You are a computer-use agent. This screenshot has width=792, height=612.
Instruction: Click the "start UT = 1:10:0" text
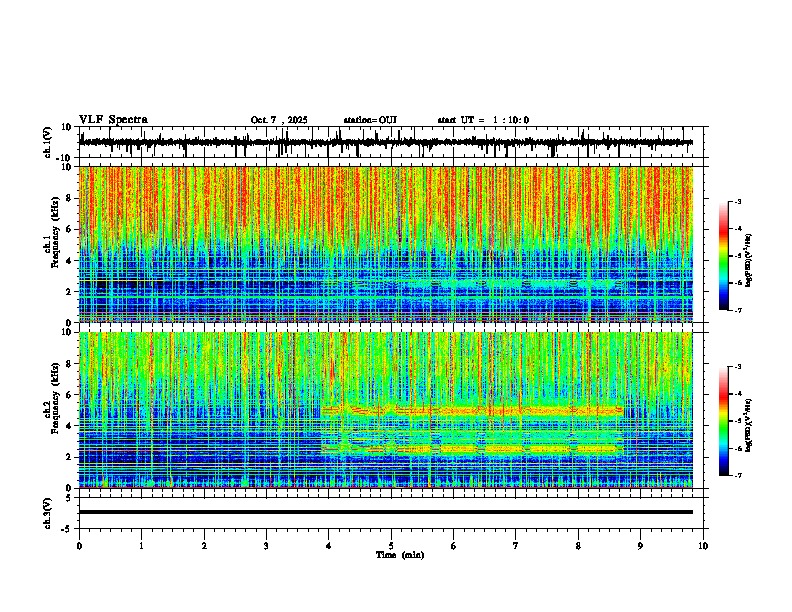(483, 120)
